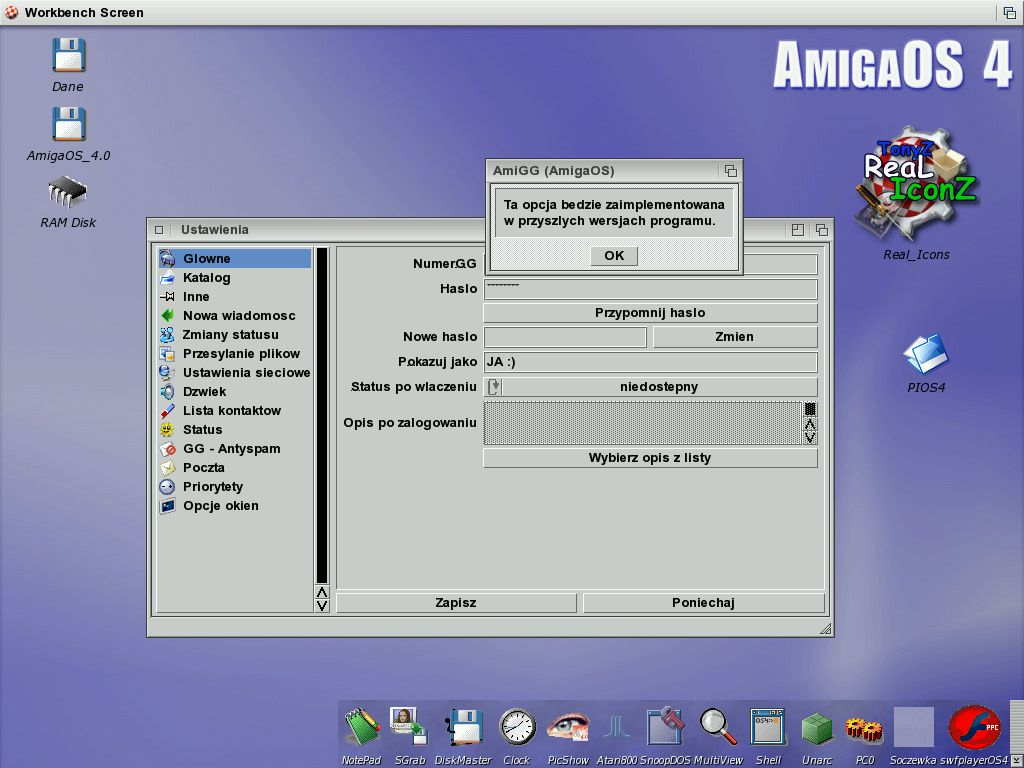The height and width of the screenshot is (768, 1024).
Task: Select GG - Antyspam settings section
Action: pyautogui.click(x=235, y=449)
